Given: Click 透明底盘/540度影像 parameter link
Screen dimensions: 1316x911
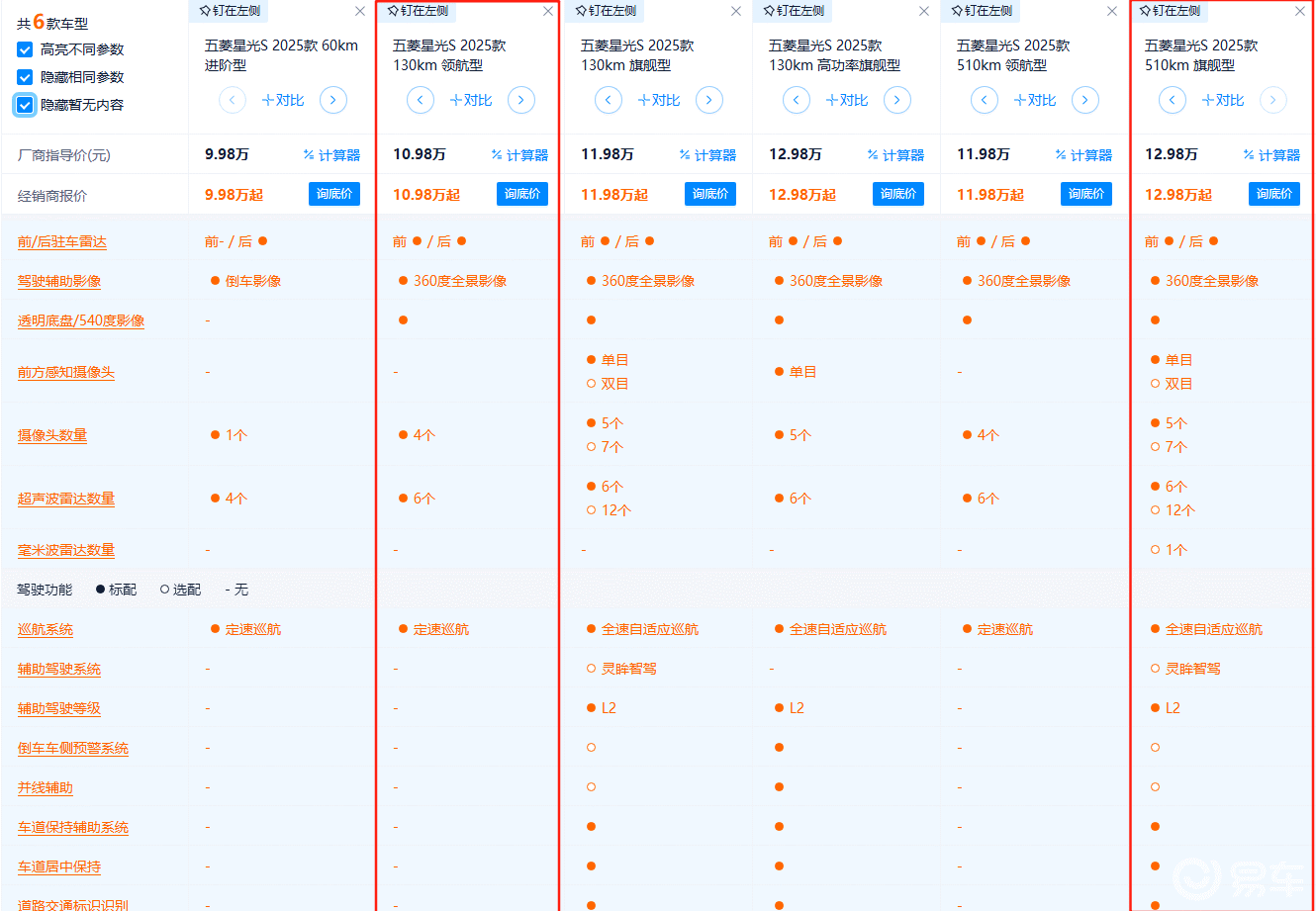Looking at the screenshot, I should pos(81,321).
